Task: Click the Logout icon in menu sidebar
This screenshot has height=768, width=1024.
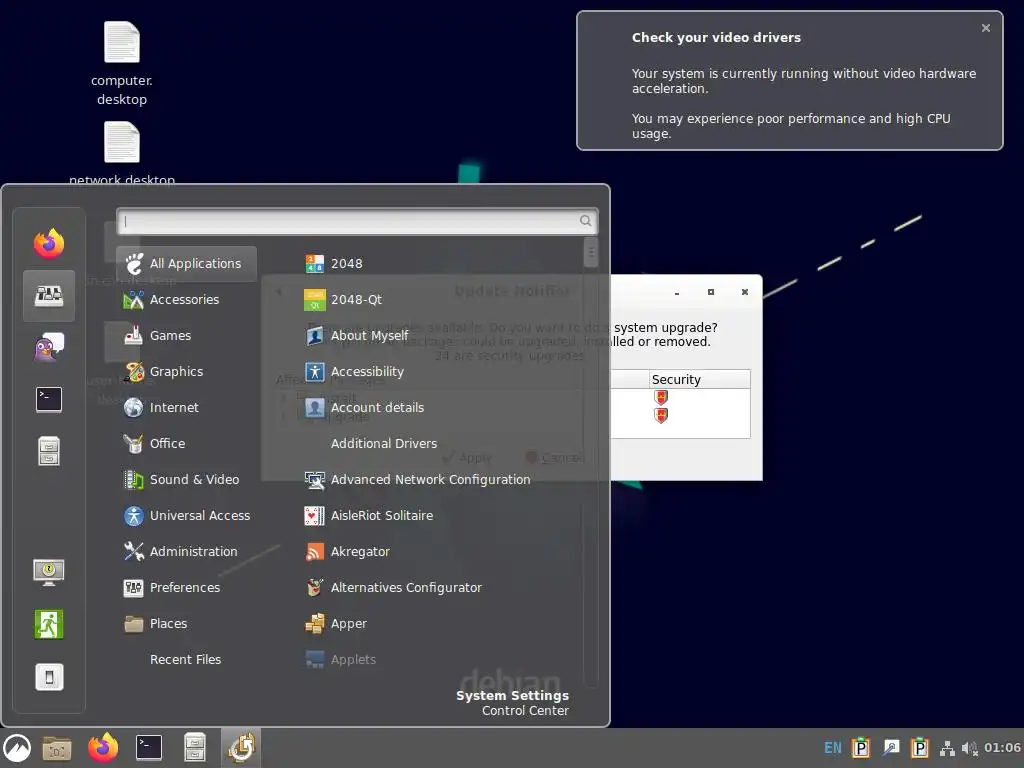Action: point(49,624)
